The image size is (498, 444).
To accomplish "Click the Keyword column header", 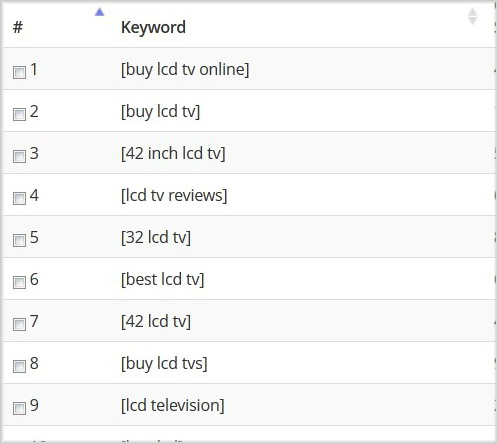I will tap(153, 27).
